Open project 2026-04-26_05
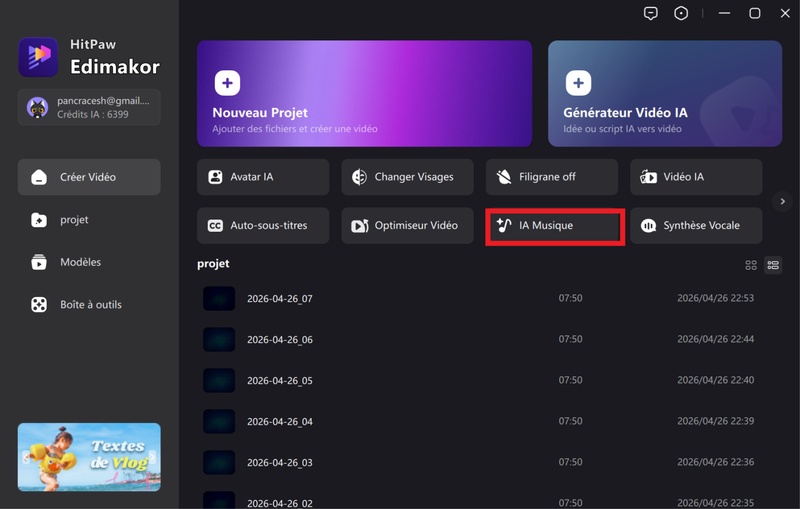This screenshot has width=800, height=509. pyautogui.click(x=489, y=380)
